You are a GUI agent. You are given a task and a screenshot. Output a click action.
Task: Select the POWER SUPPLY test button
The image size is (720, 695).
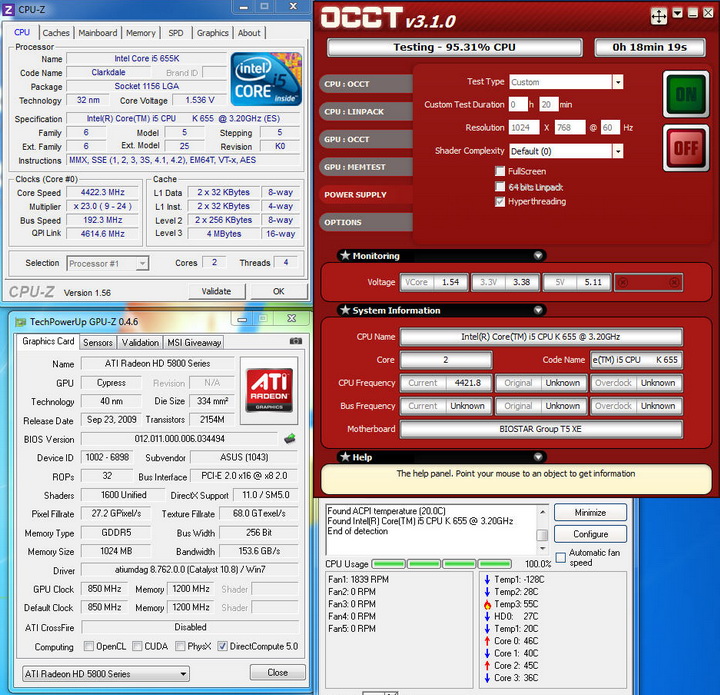[x=365, y=194]
